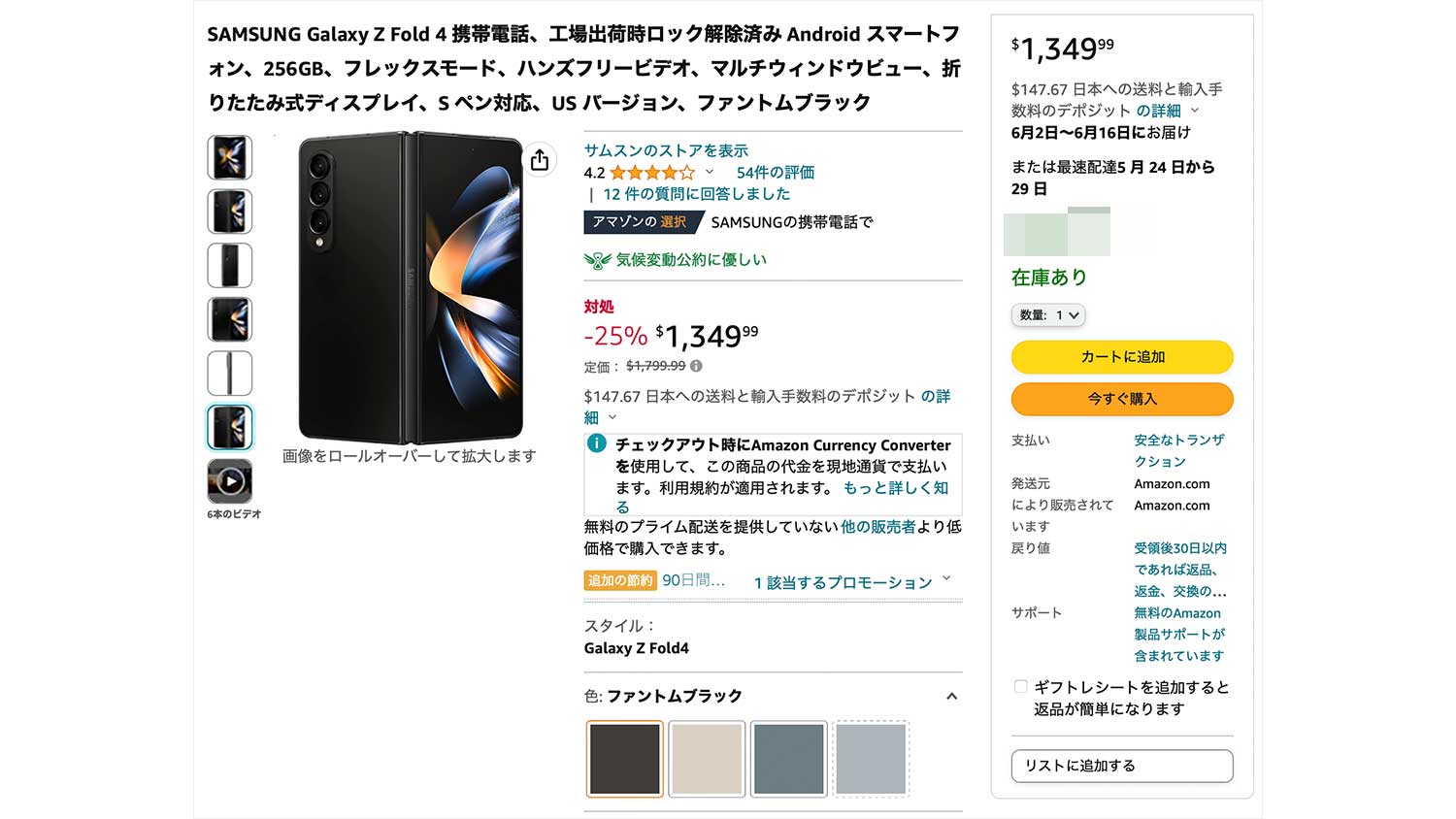Click the Currency Converter info icon
This screenshot has width=1456, height=819.
[597, 443]
